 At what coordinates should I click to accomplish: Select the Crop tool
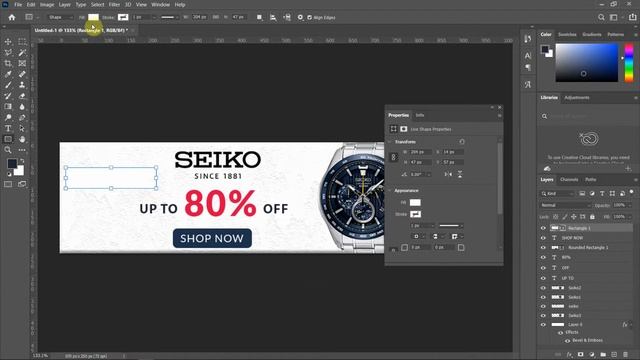coord(8,63)
